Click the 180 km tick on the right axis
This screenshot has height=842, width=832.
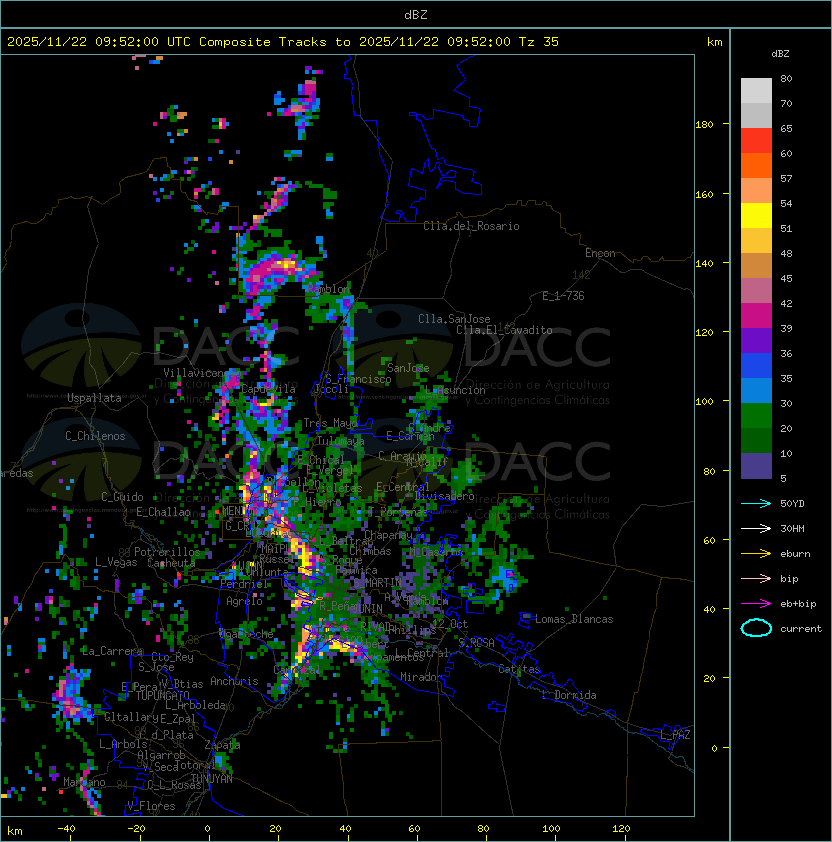(x=704, y=125)
